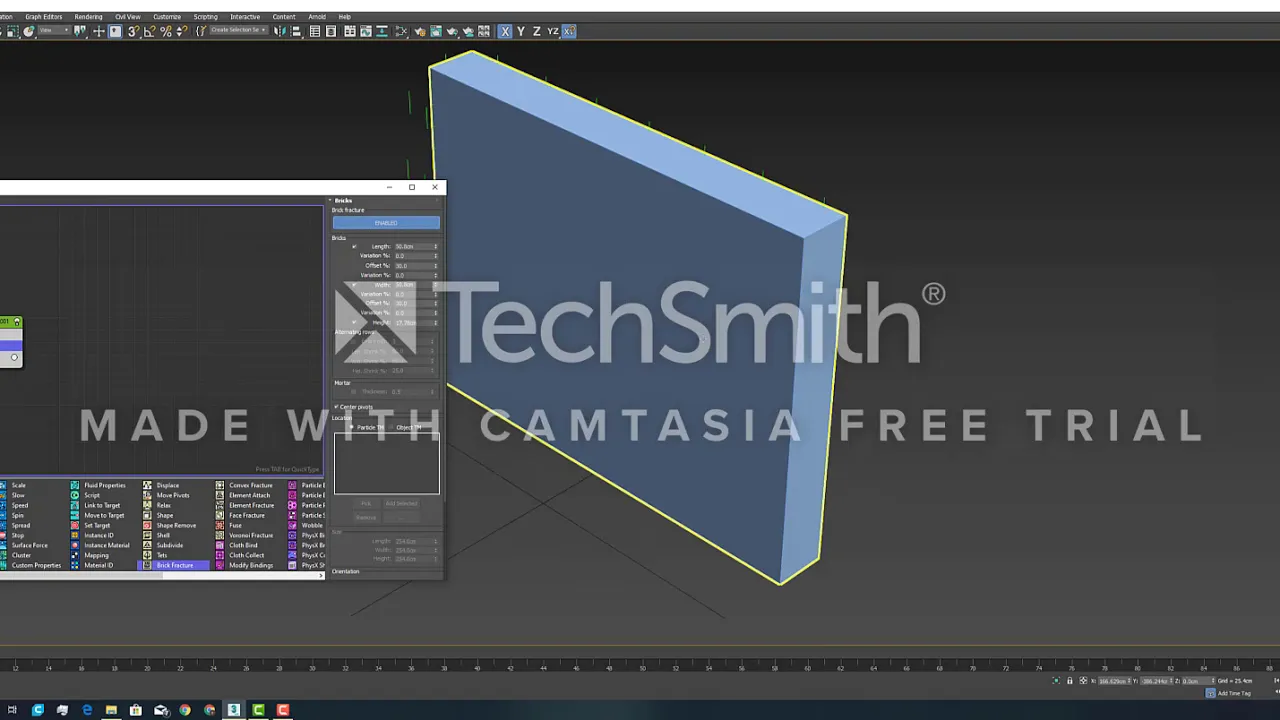The image size is (1280, 720).
Task: Click the Height value field in Bricks
Action: (413, 323)
